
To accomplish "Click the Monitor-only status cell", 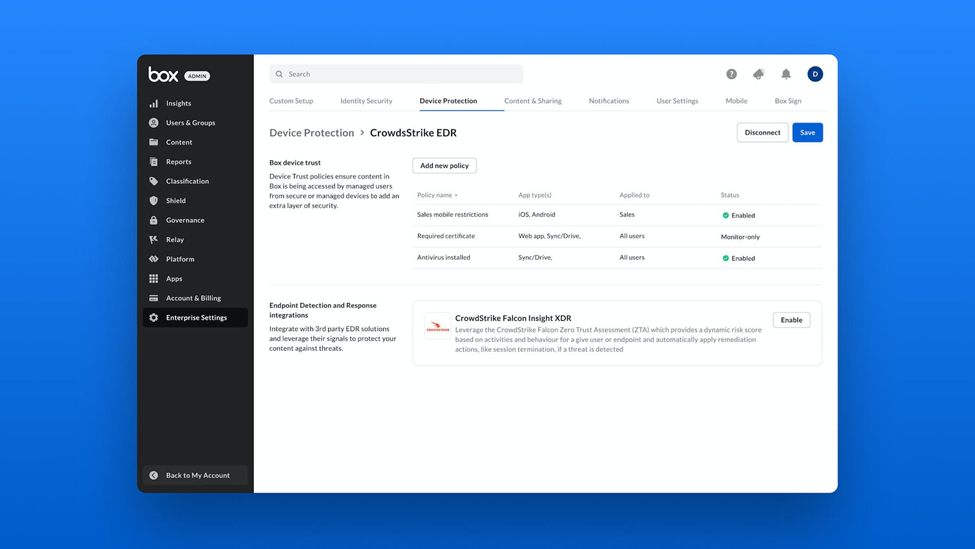I will coord(740,237).
